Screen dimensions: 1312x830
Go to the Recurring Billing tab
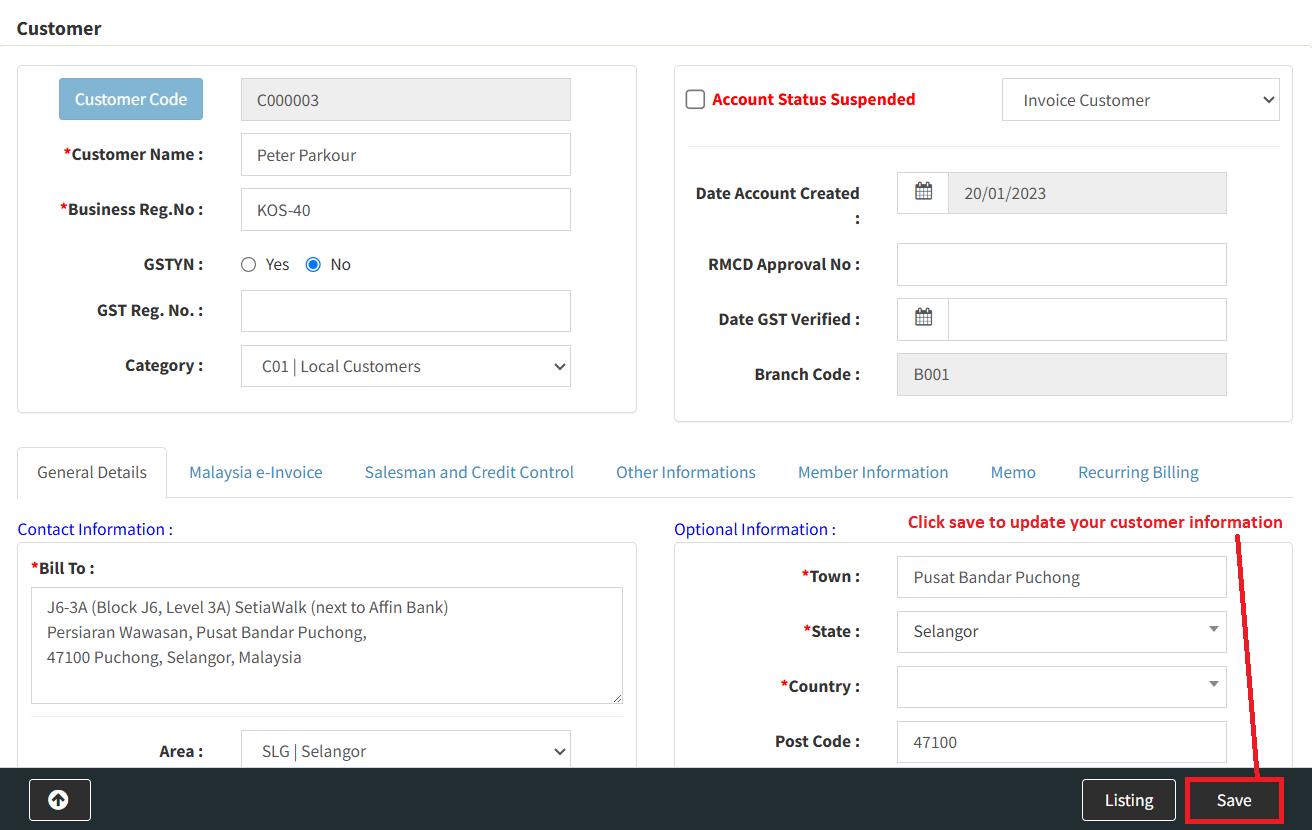[1138, 472]
